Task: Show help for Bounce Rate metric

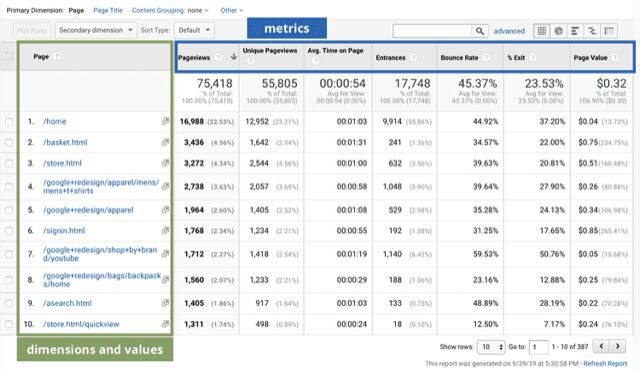Action: (486, 58)
